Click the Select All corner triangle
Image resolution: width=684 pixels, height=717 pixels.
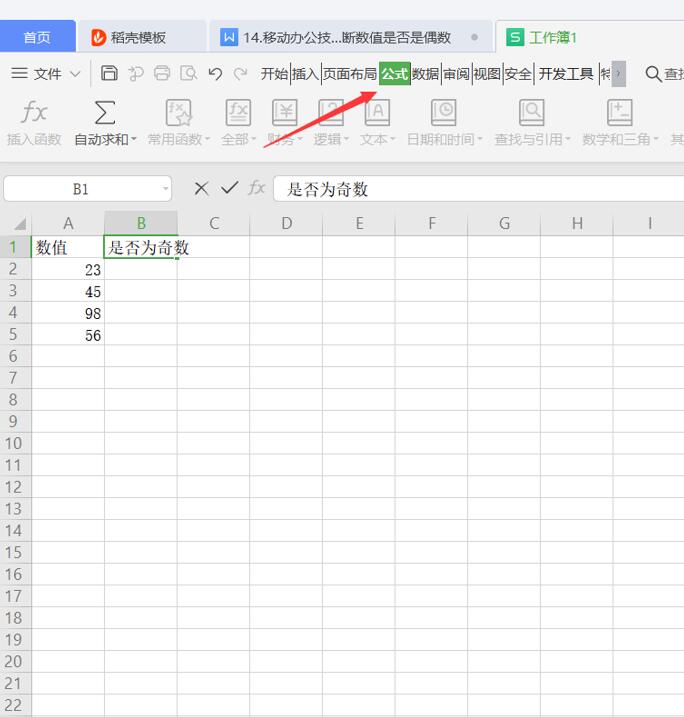(x=20, y=224)
